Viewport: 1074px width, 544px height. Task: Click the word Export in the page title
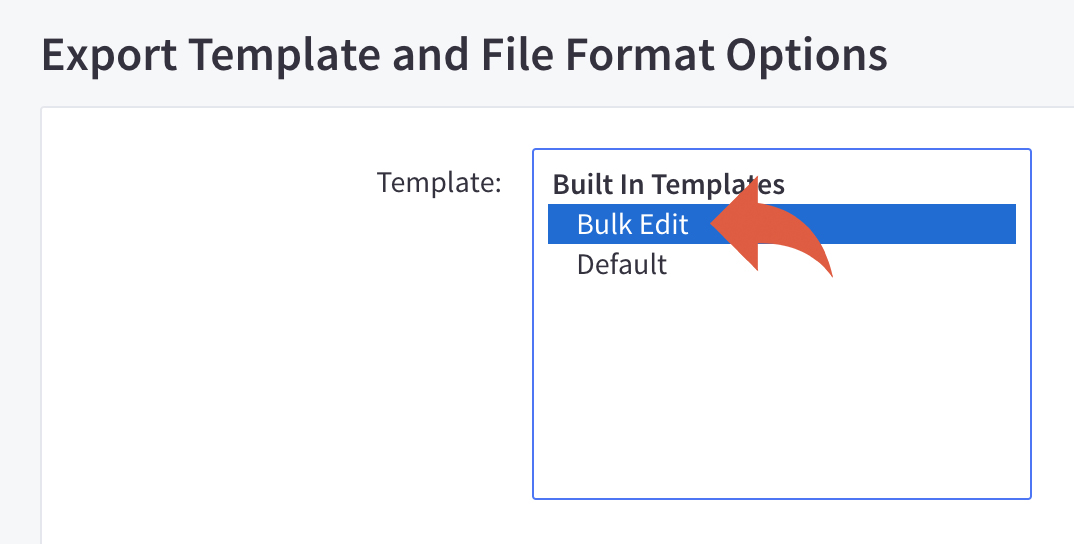[x=110, y=55]
